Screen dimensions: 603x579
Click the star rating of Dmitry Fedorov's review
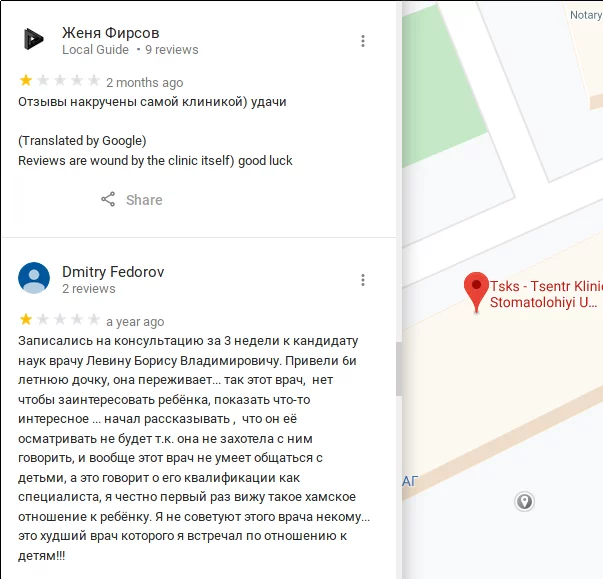tap(60, 319)
